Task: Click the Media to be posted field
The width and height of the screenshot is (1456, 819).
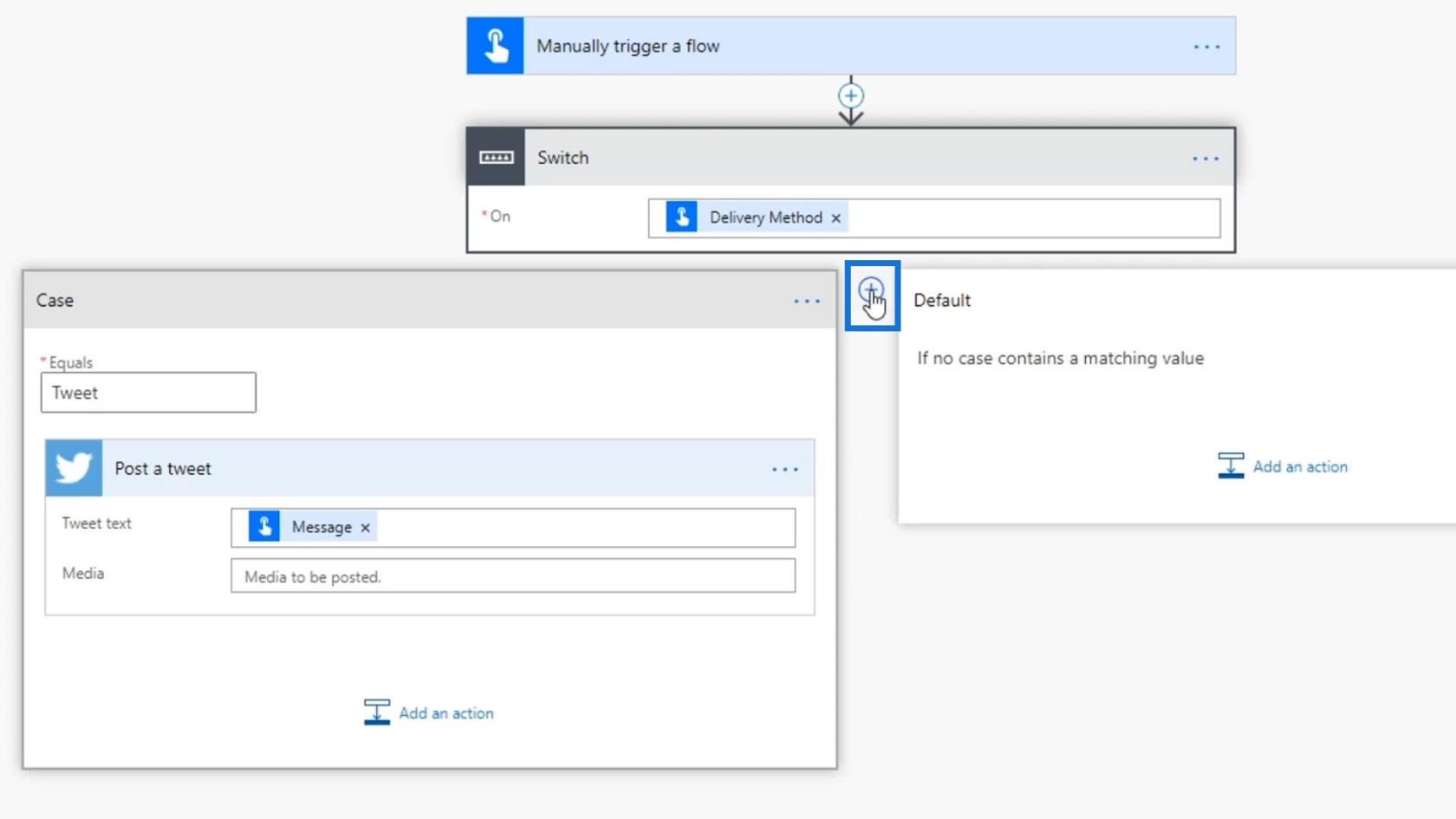Action: click(x=513, y=576)
